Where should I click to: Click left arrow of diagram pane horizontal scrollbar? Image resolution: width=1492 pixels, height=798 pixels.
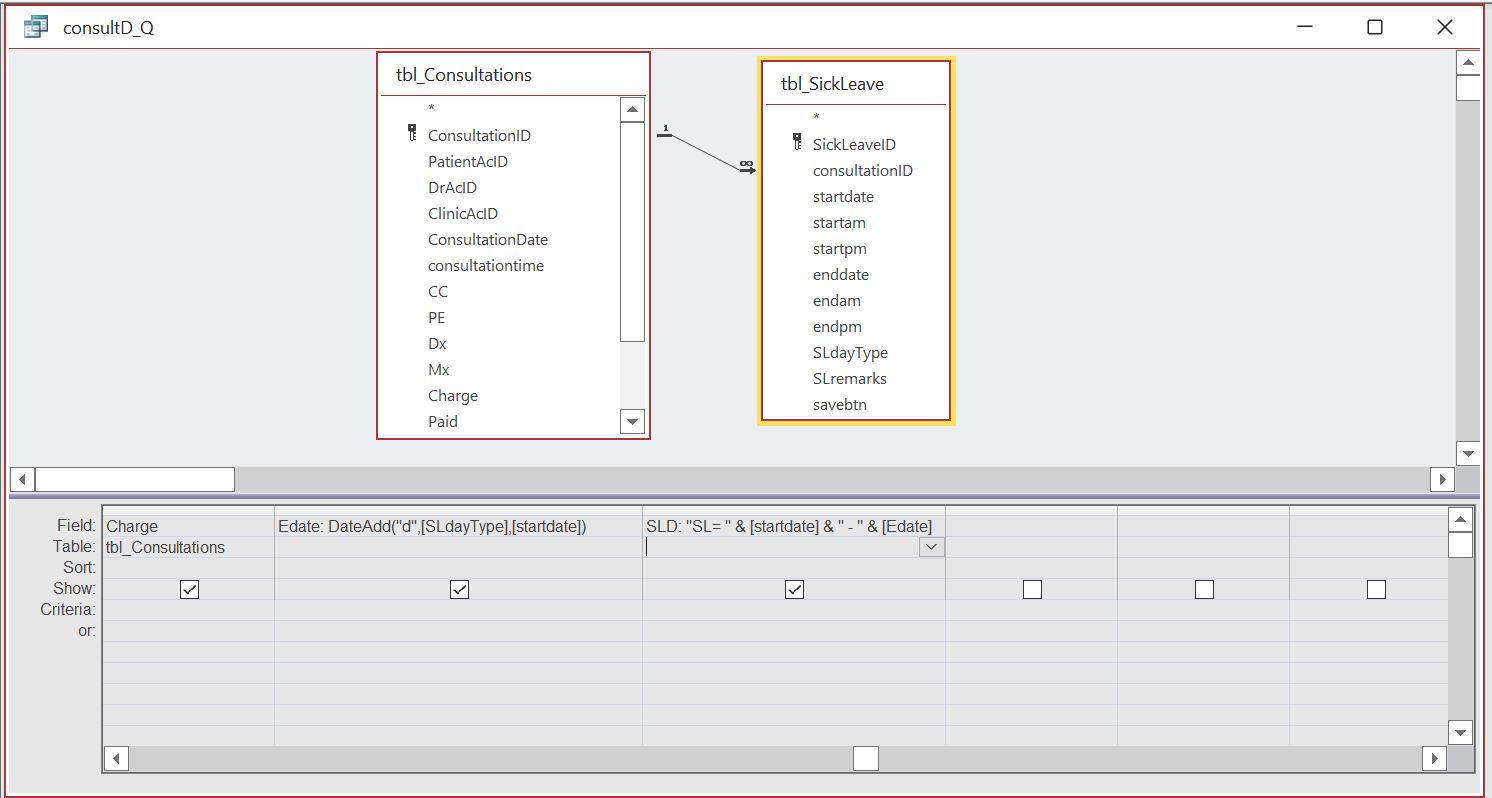[x=22, y=479]
